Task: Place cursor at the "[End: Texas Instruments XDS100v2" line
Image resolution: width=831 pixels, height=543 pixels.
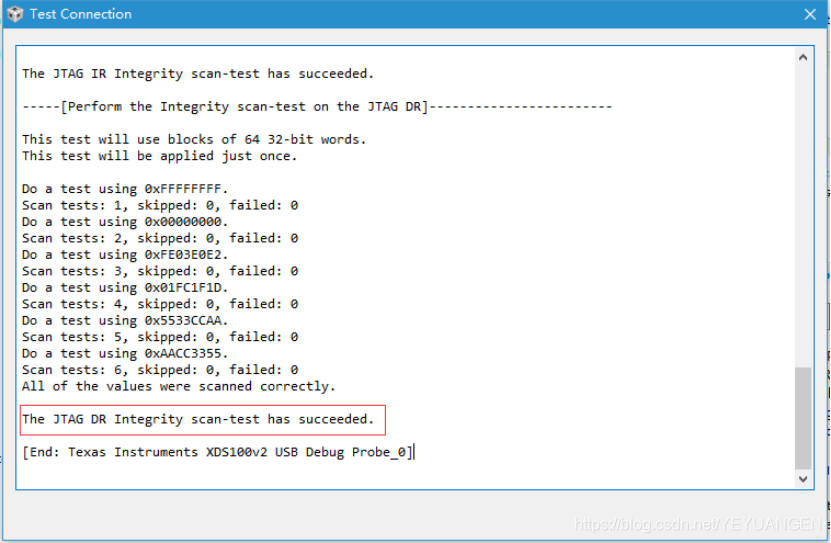Action: pyautogui.click(x=217, y=452)
